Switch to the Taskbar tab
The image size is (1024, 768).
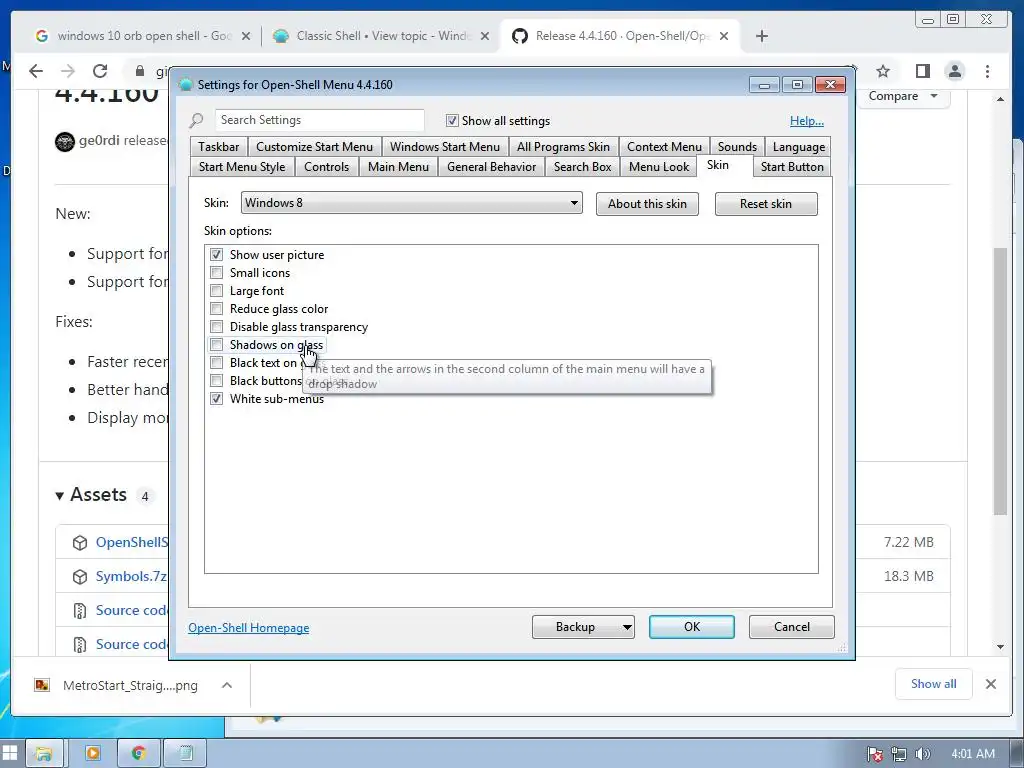219,147
